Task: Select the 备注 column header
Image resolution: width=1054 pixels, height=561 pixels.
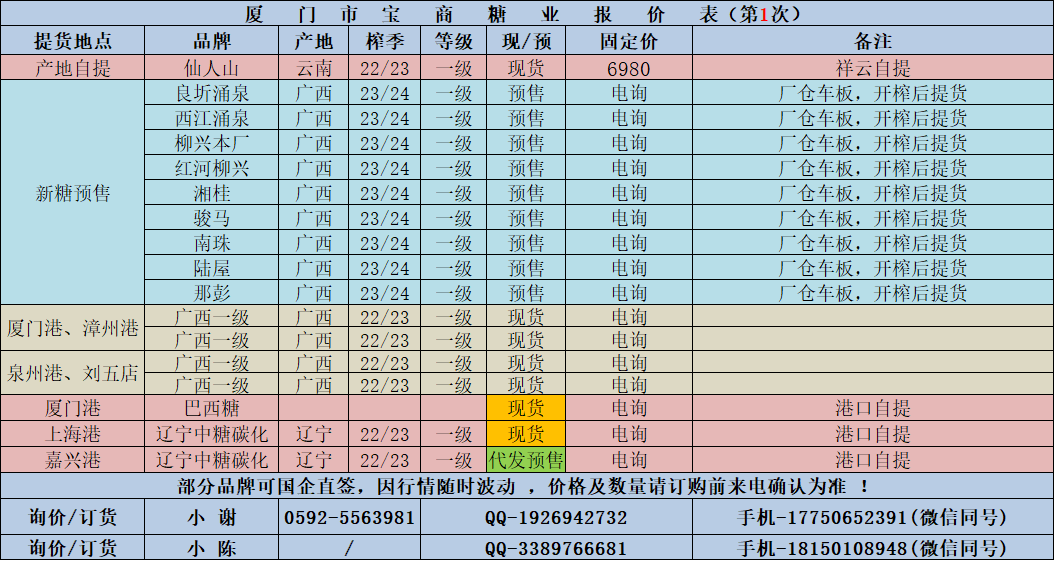Action: 872,41
